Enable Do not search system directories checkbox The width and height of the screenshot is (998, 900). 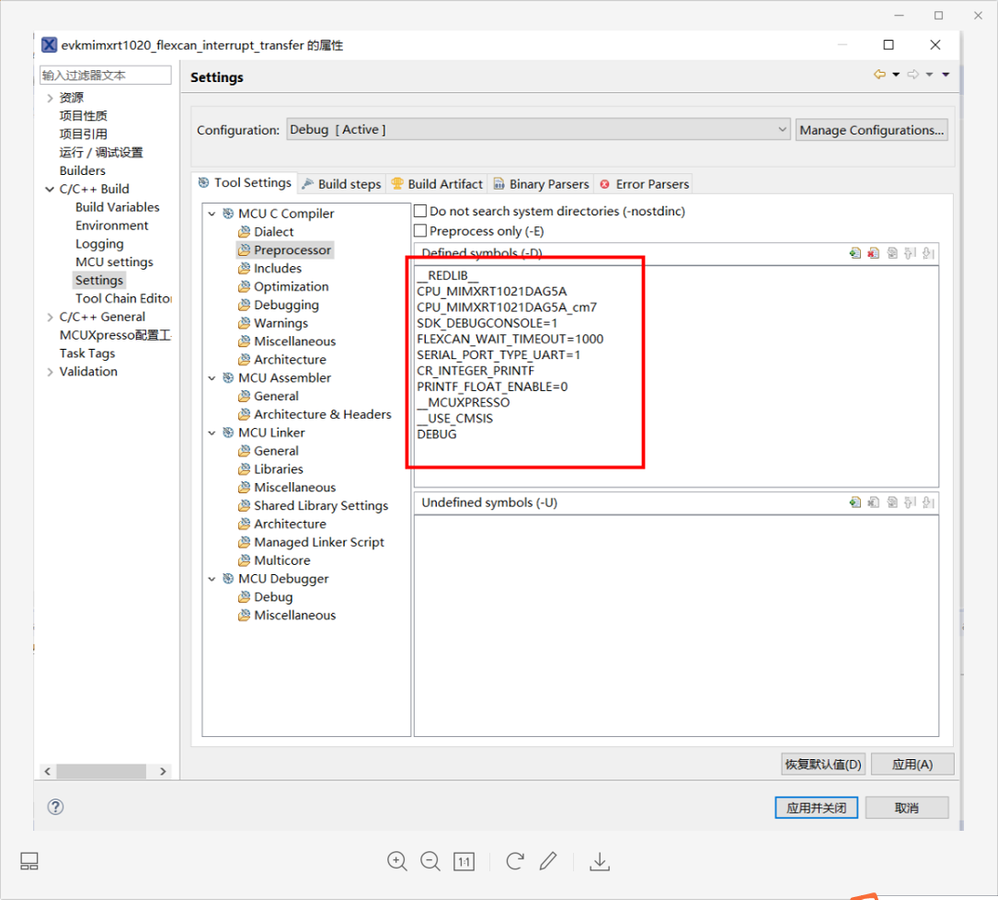click(420, 211)
